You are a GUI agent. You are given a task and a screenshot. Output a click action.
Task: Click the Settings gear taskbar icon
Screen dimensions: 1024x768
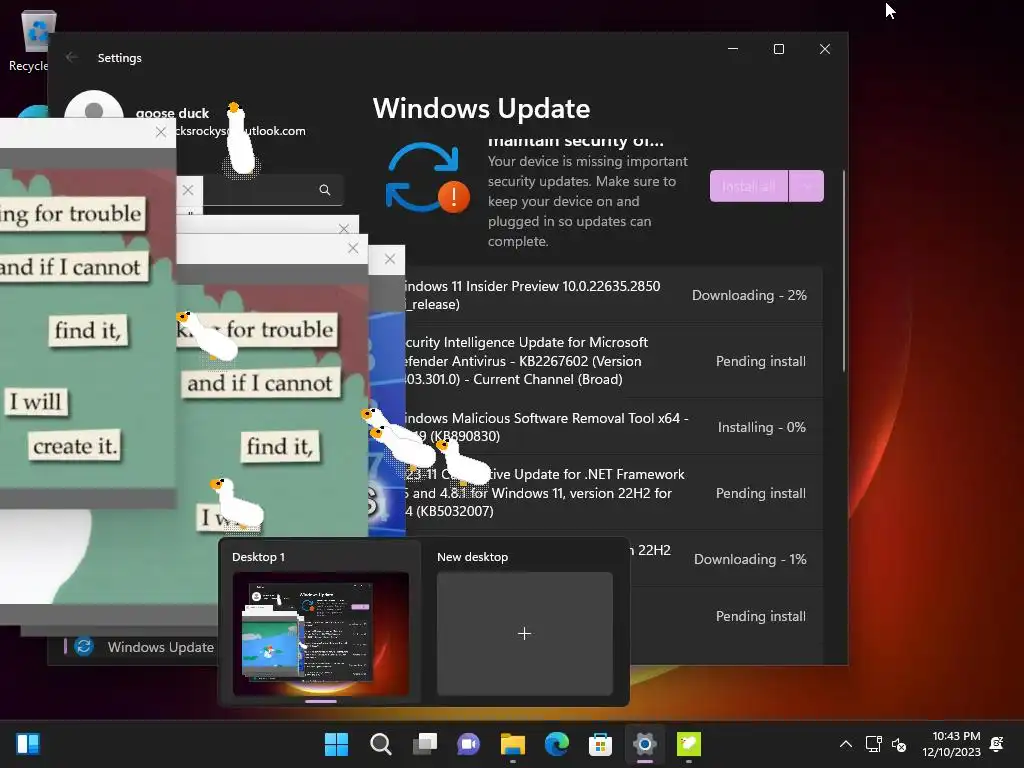point(645,744)
